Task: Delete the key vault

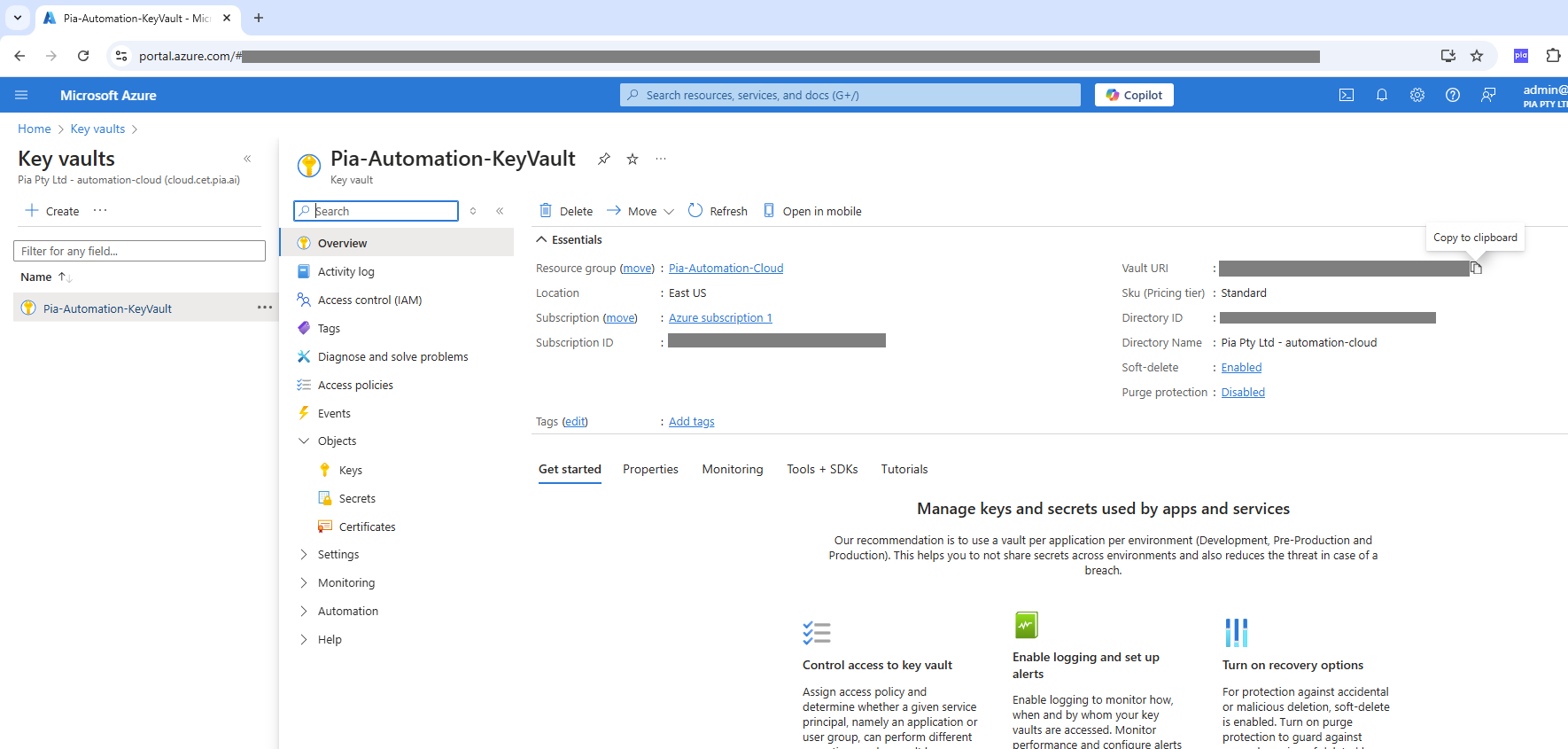Action: tap(566, 211)
